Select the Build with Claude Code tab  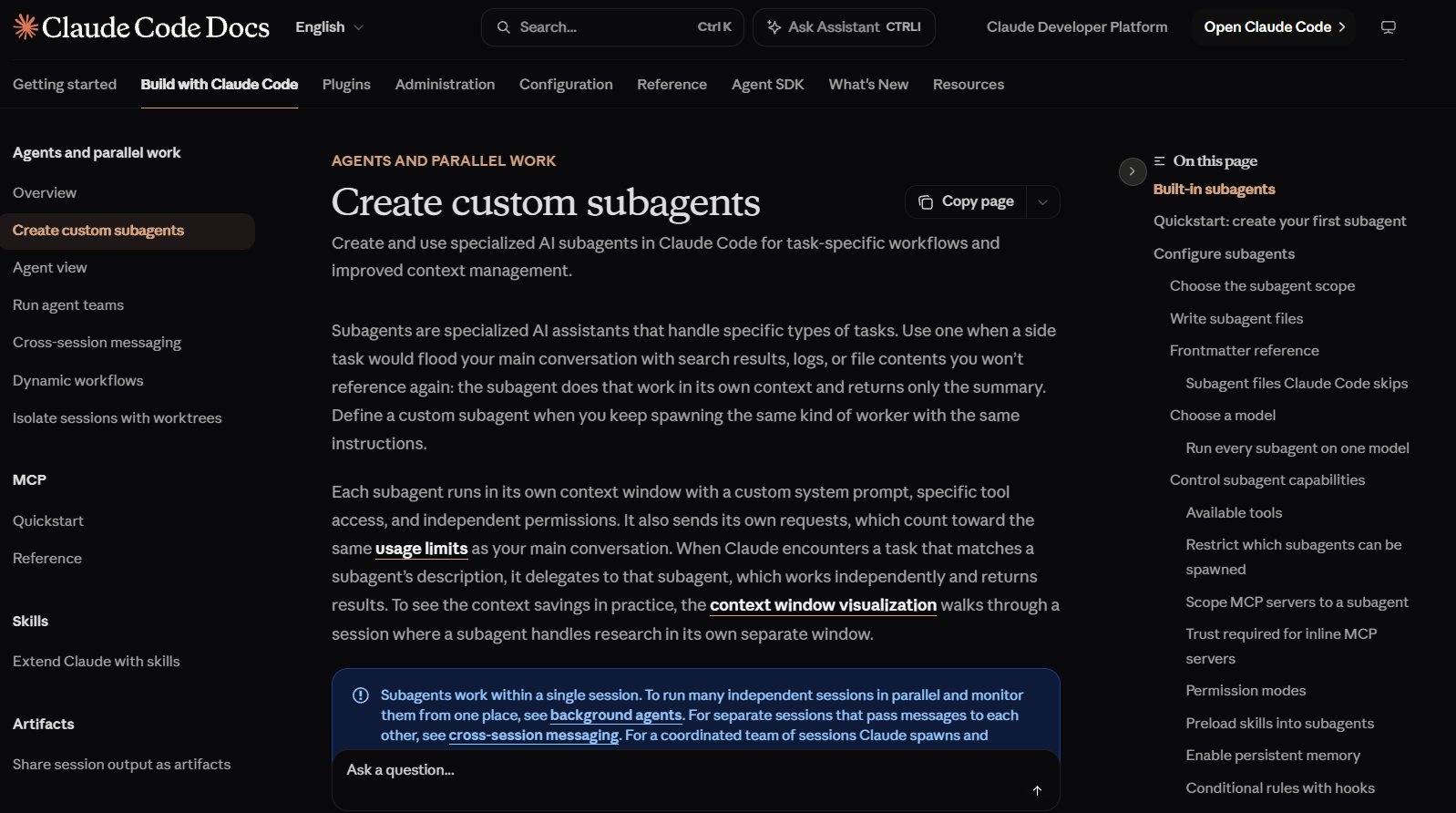point(220,84)
